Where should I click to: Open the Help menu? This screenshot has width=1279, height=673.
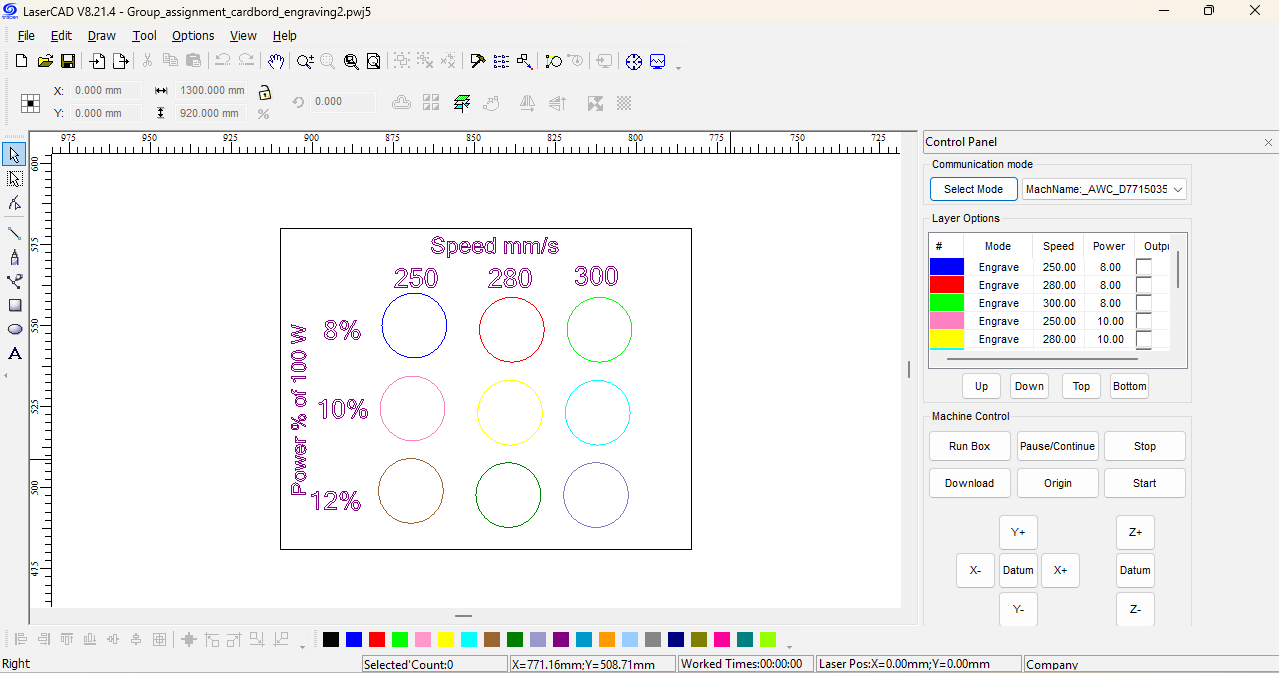tap(285, 35)
